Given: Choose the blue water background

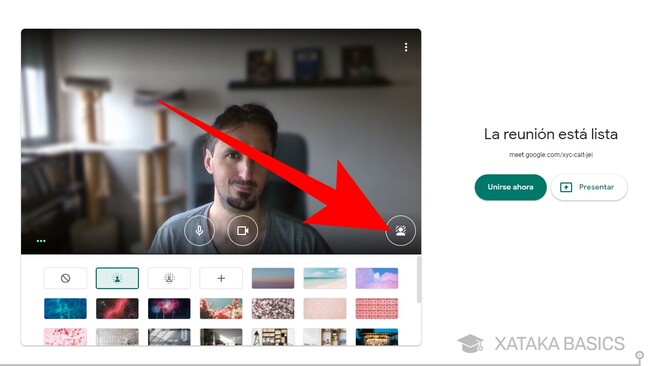Looking at the screenshot, I should point(65,308).
